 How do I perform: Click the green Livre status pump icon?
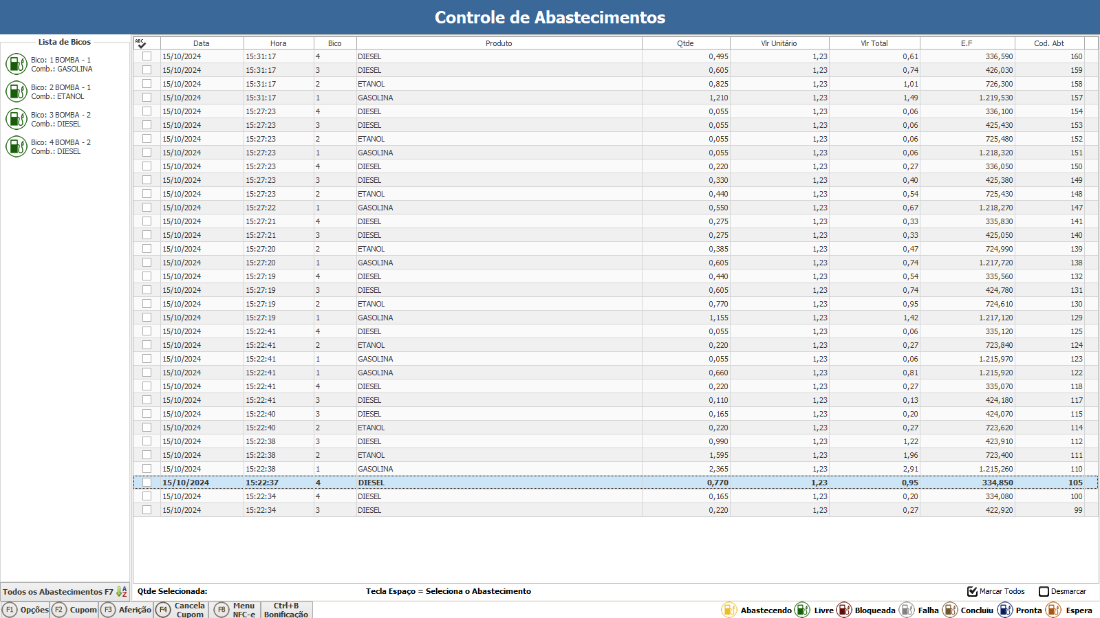click(802, 610)
